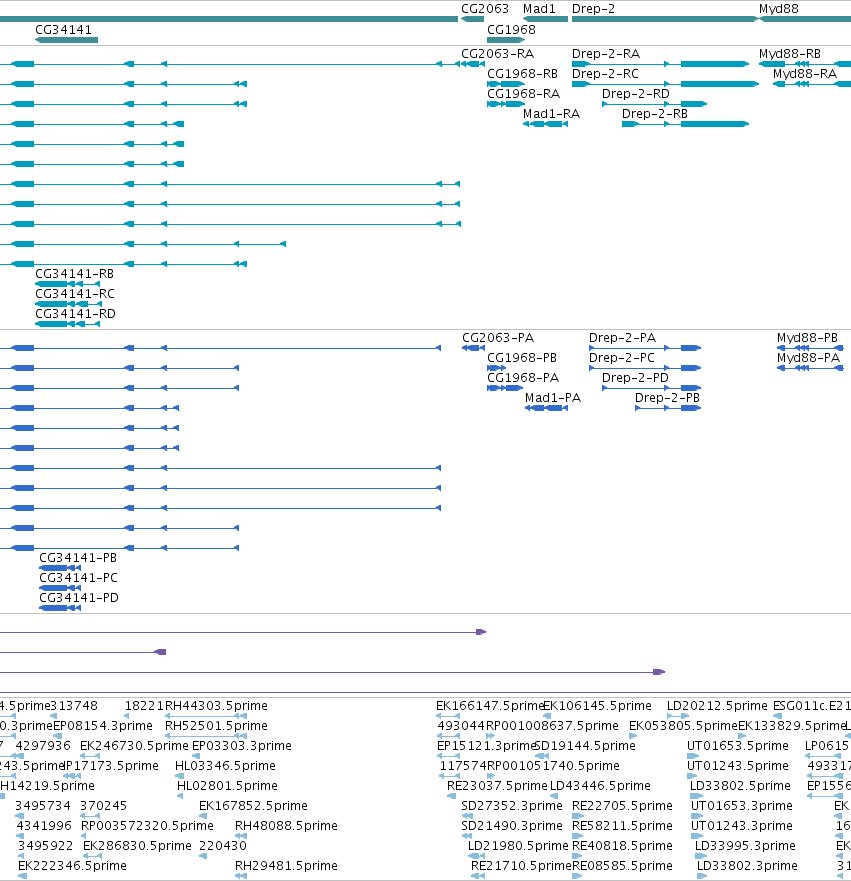Click EST label RH52501.5prime
851x881 pixels.
216,726
